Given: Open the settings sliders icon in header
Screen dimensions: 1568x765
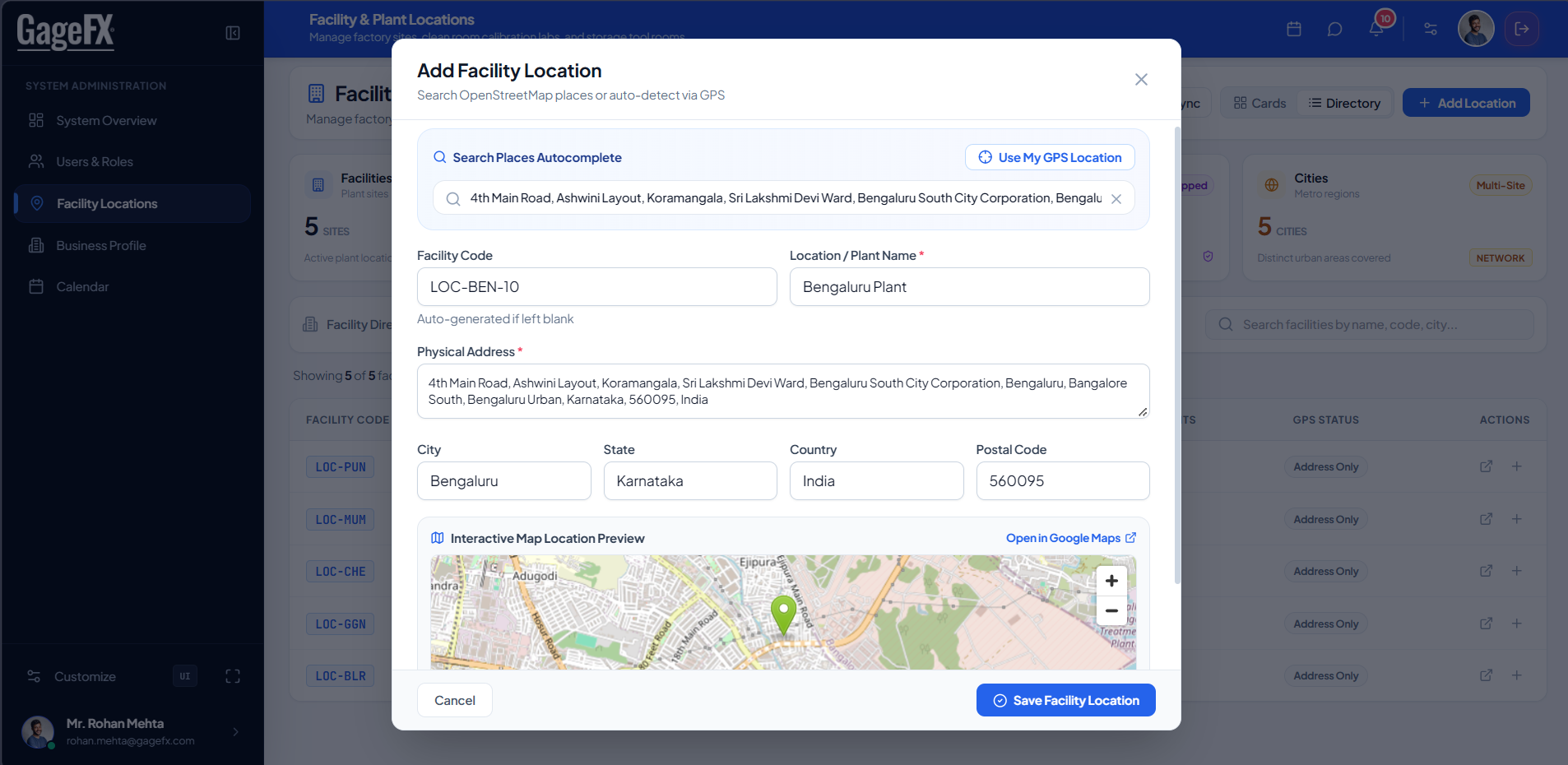Looking at the screenshot, I should [x=1431, y=30].
